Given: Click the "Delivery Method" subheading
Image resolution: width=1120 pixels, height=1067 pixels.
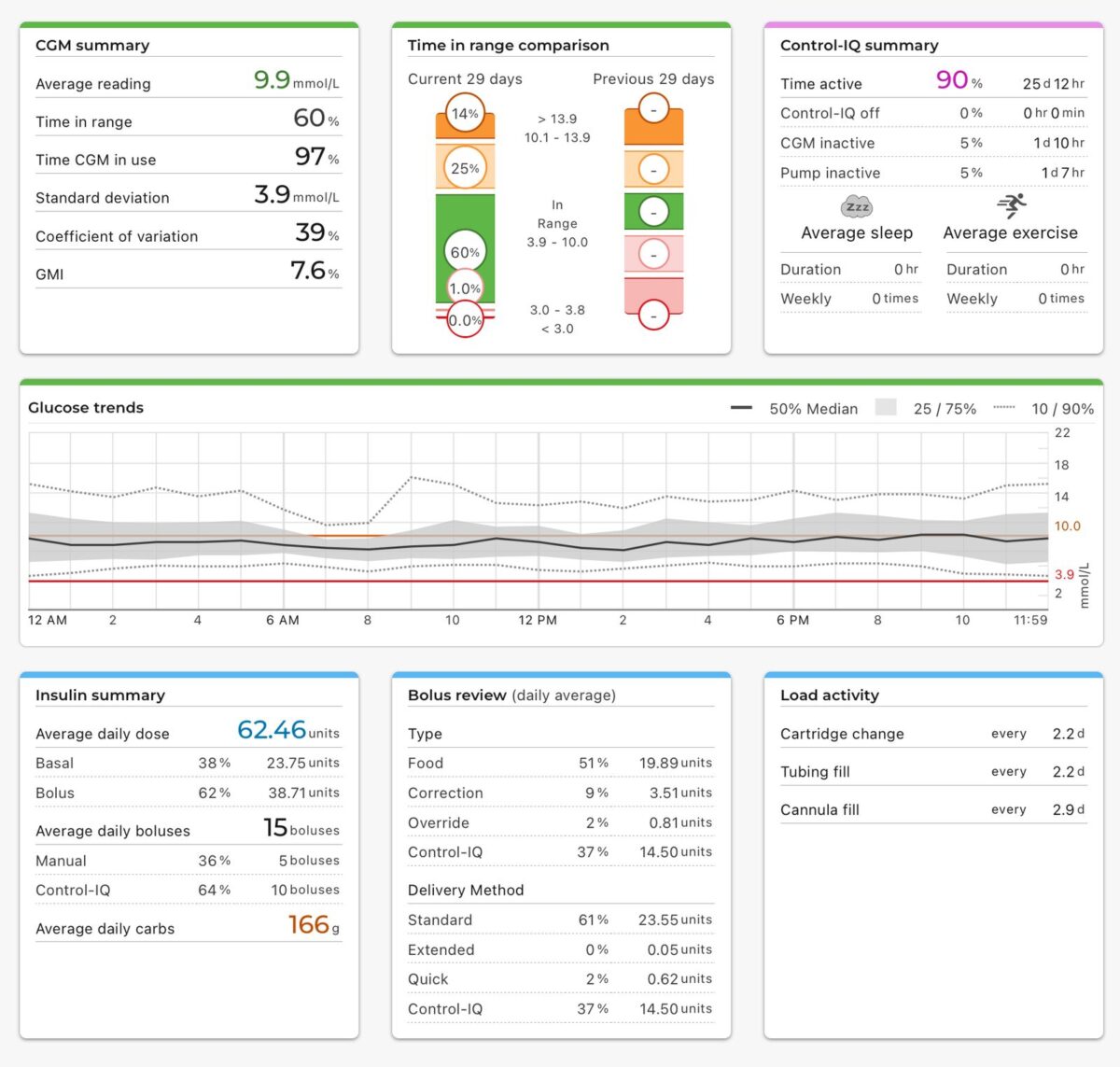Looking at the screenshot, I should (x=466, y=891).
